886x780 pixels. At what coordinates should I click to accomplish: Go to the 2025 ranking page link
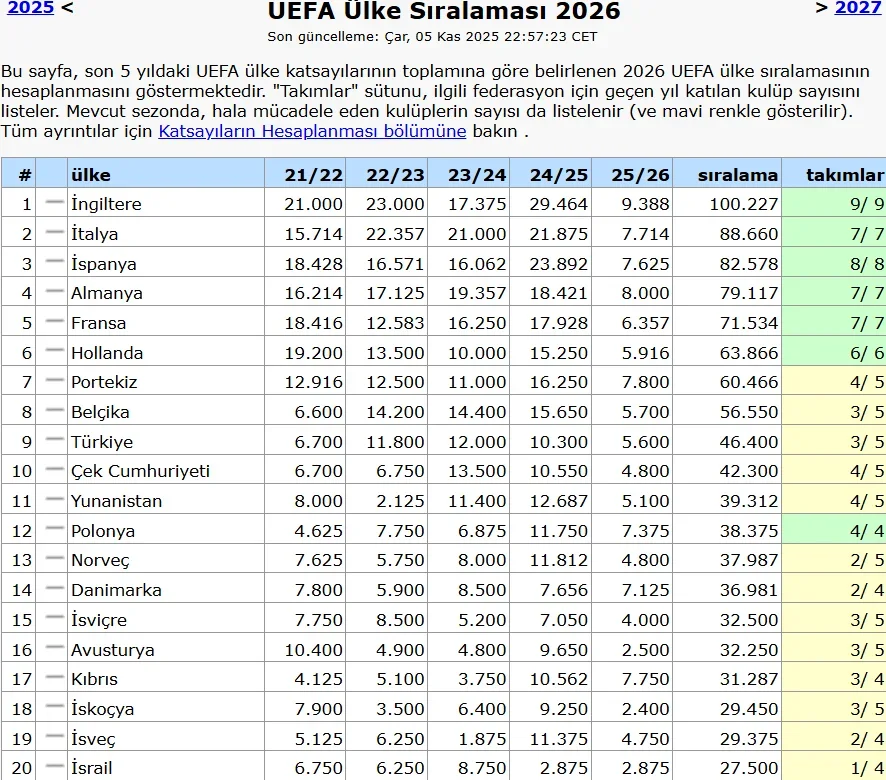tap(30, 8)
